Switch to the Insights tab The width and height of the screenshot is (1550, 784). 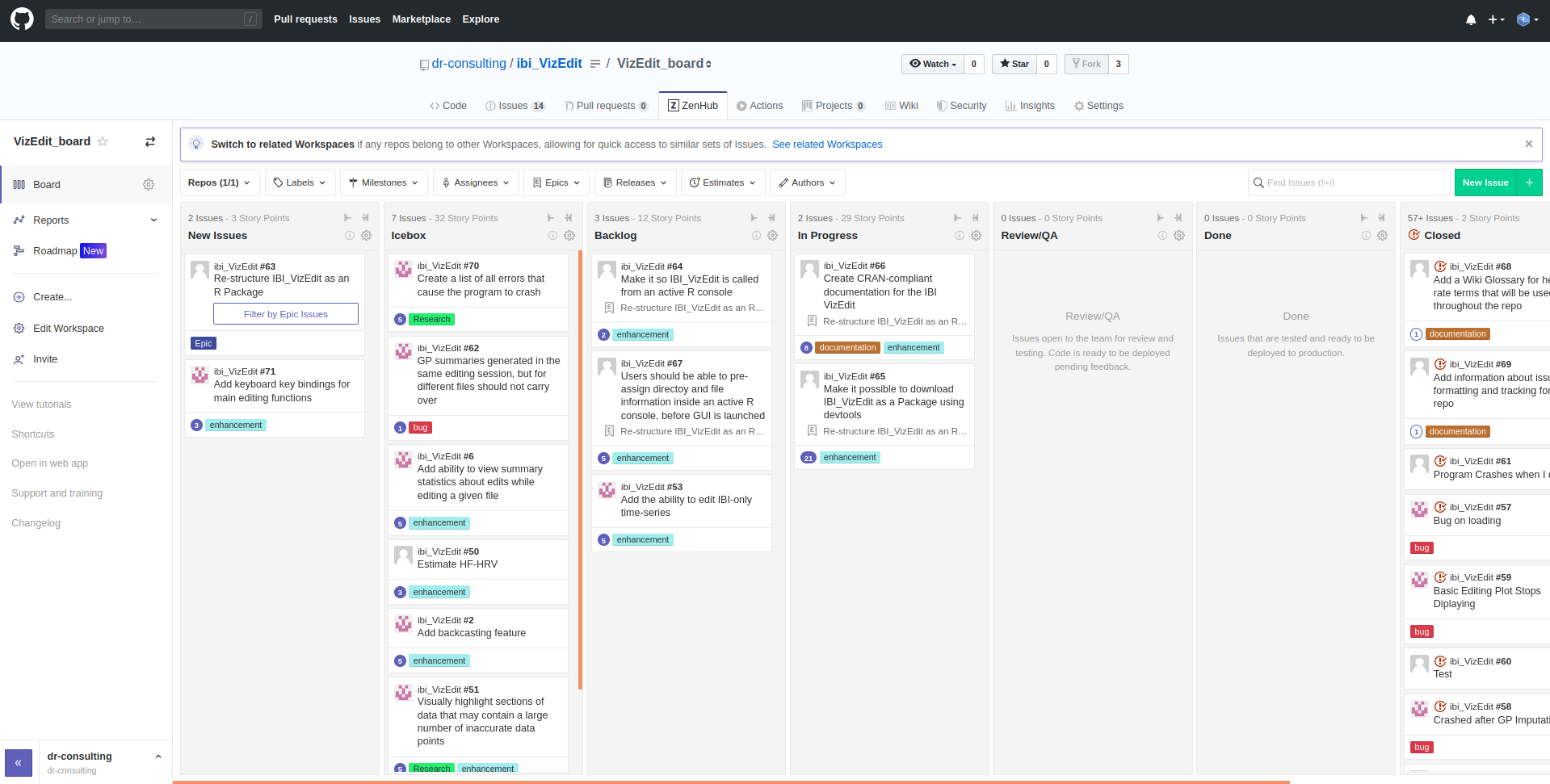pos(1030,106)
